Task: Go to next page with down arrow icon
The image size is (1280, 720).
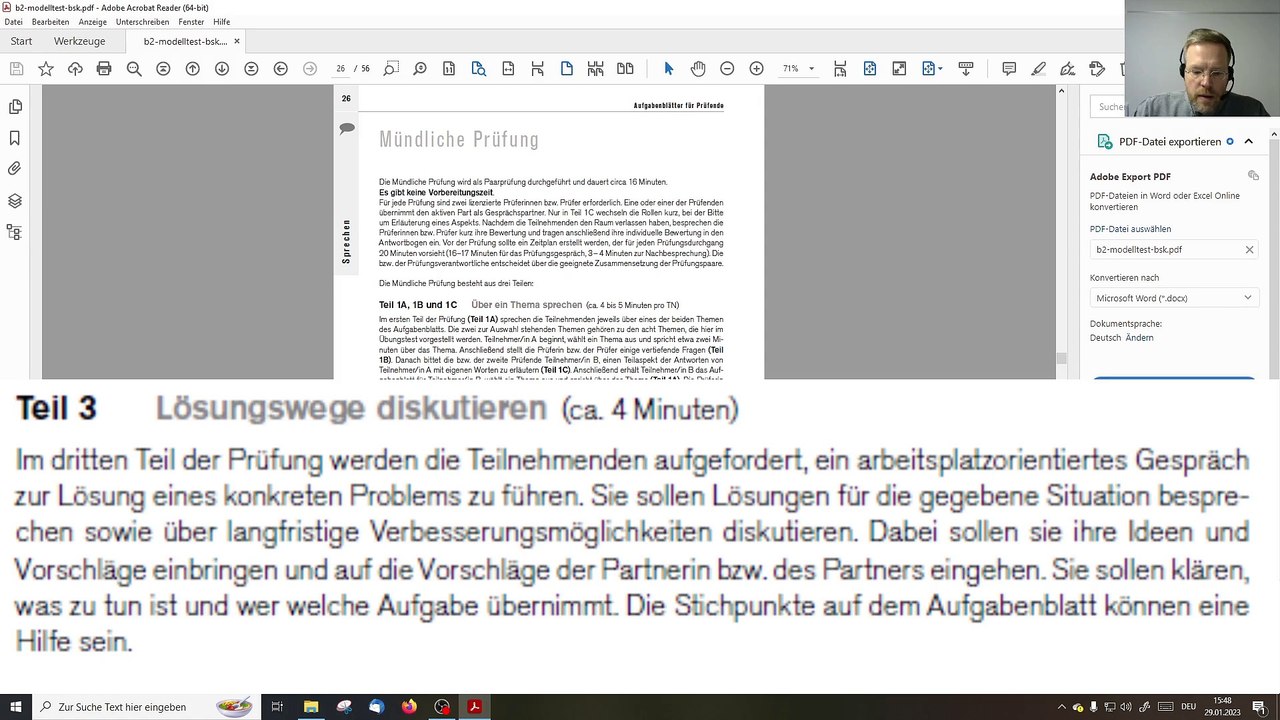Action: coord(222,68)
